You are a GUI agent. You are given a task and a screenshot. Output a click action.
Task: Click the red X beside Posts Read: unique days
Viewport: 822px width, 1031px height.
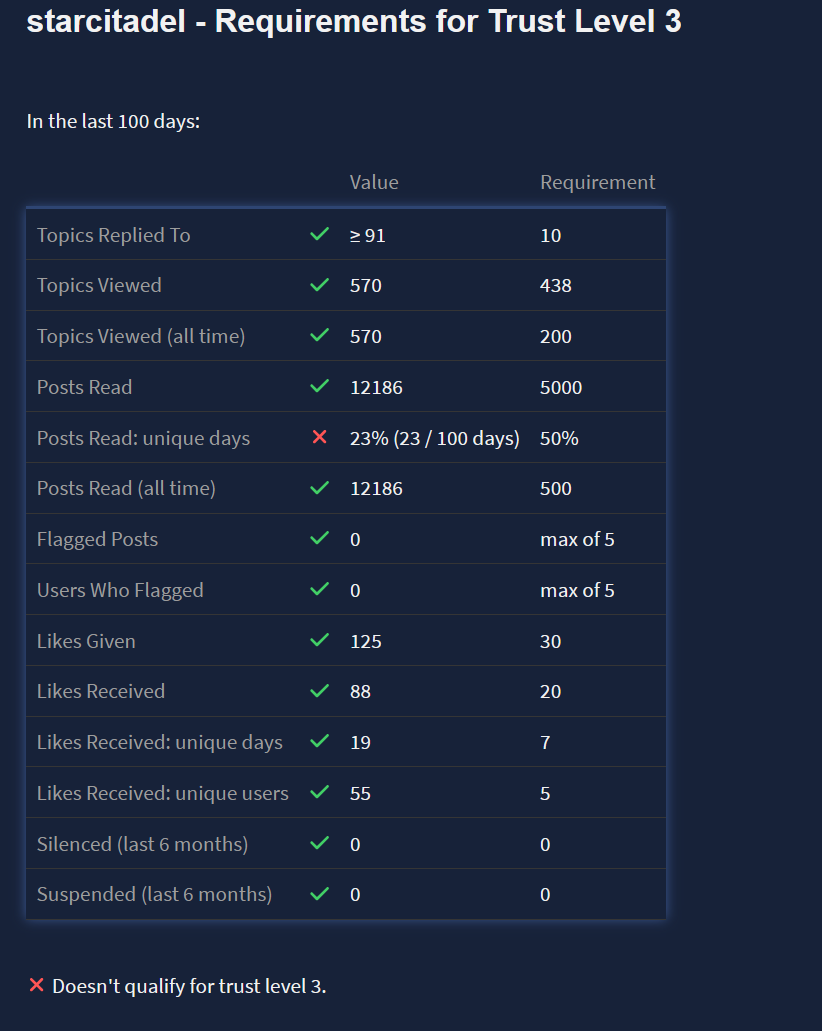(320, 438)
